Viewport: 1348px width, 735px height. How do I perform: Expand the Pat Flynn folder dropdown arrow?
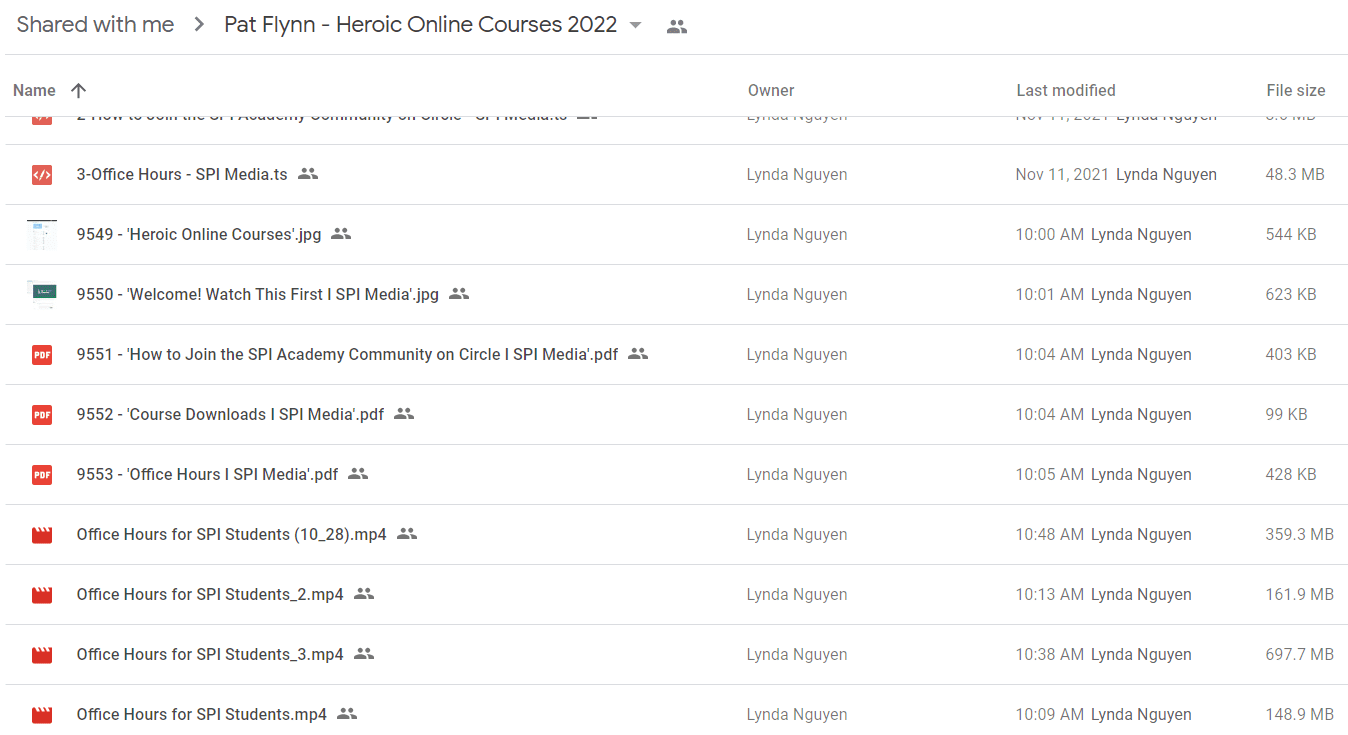[x=635, y=26]
